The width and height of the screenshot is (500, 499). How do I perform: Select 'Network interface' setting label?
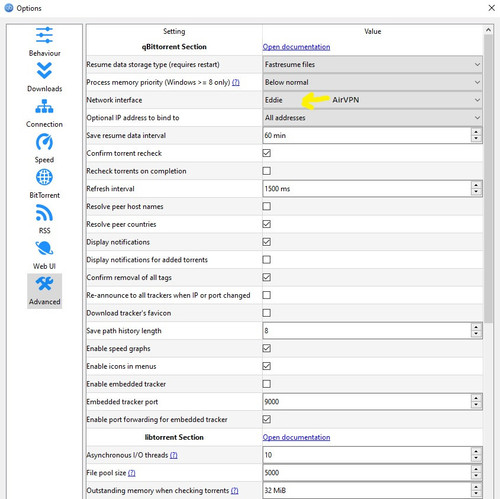coord(114,100)
